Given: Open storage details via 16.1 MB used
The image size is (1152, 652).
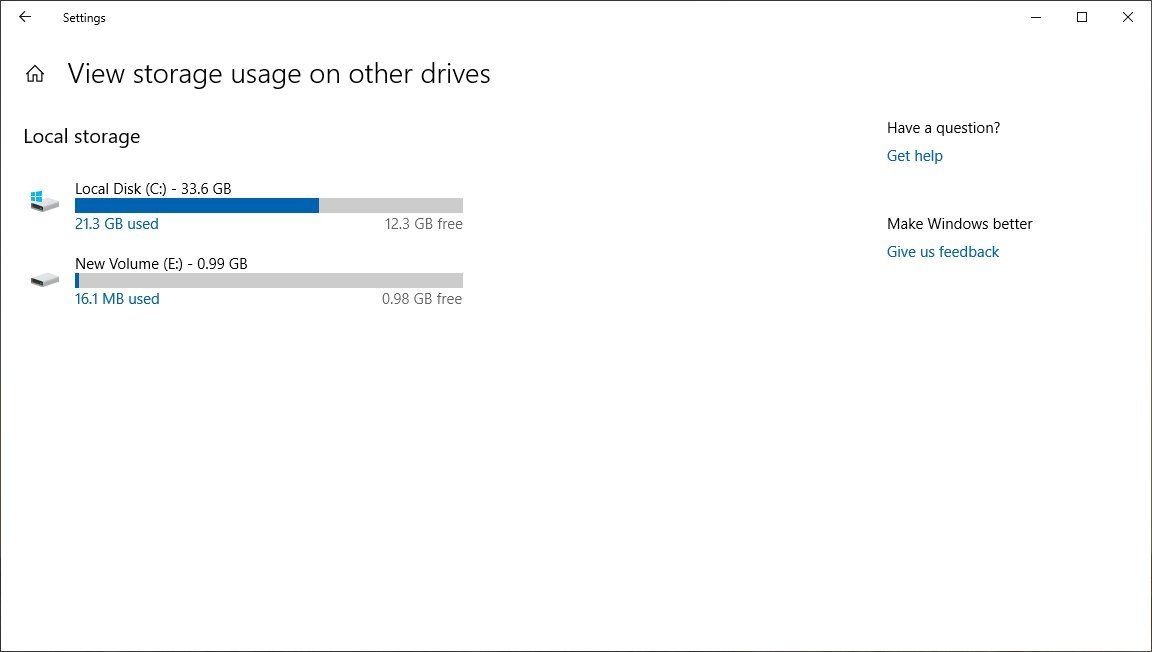Looking at the screenshot, I should coord(117,298).
